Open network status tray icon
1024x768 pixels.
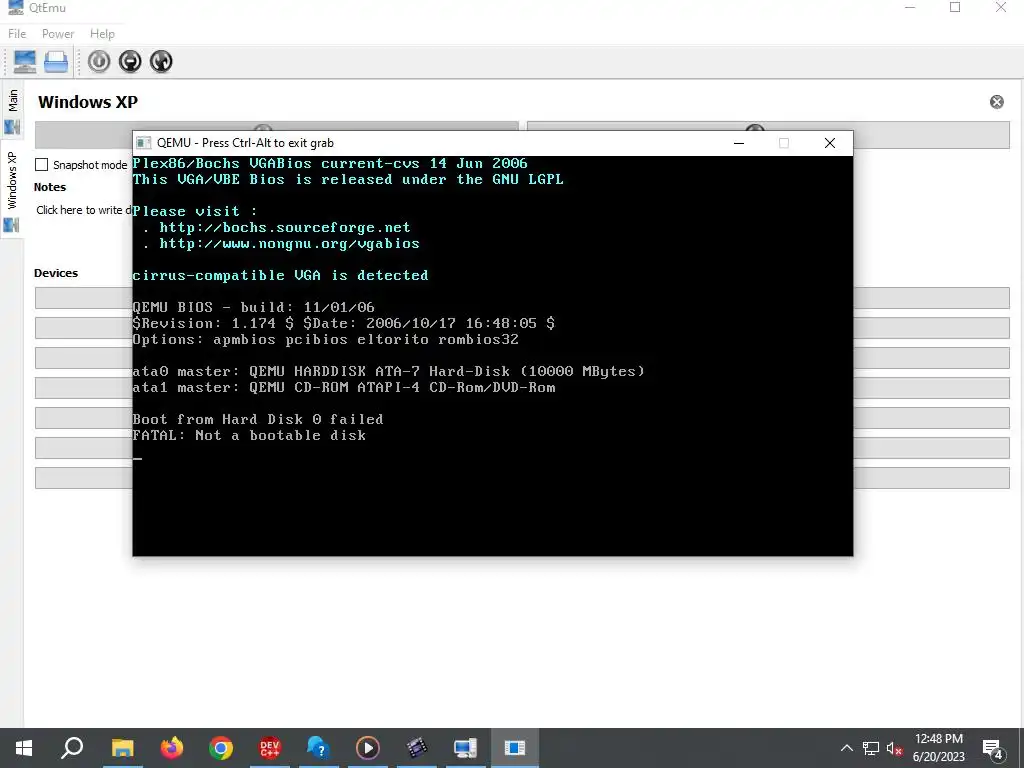coord(871,748)
